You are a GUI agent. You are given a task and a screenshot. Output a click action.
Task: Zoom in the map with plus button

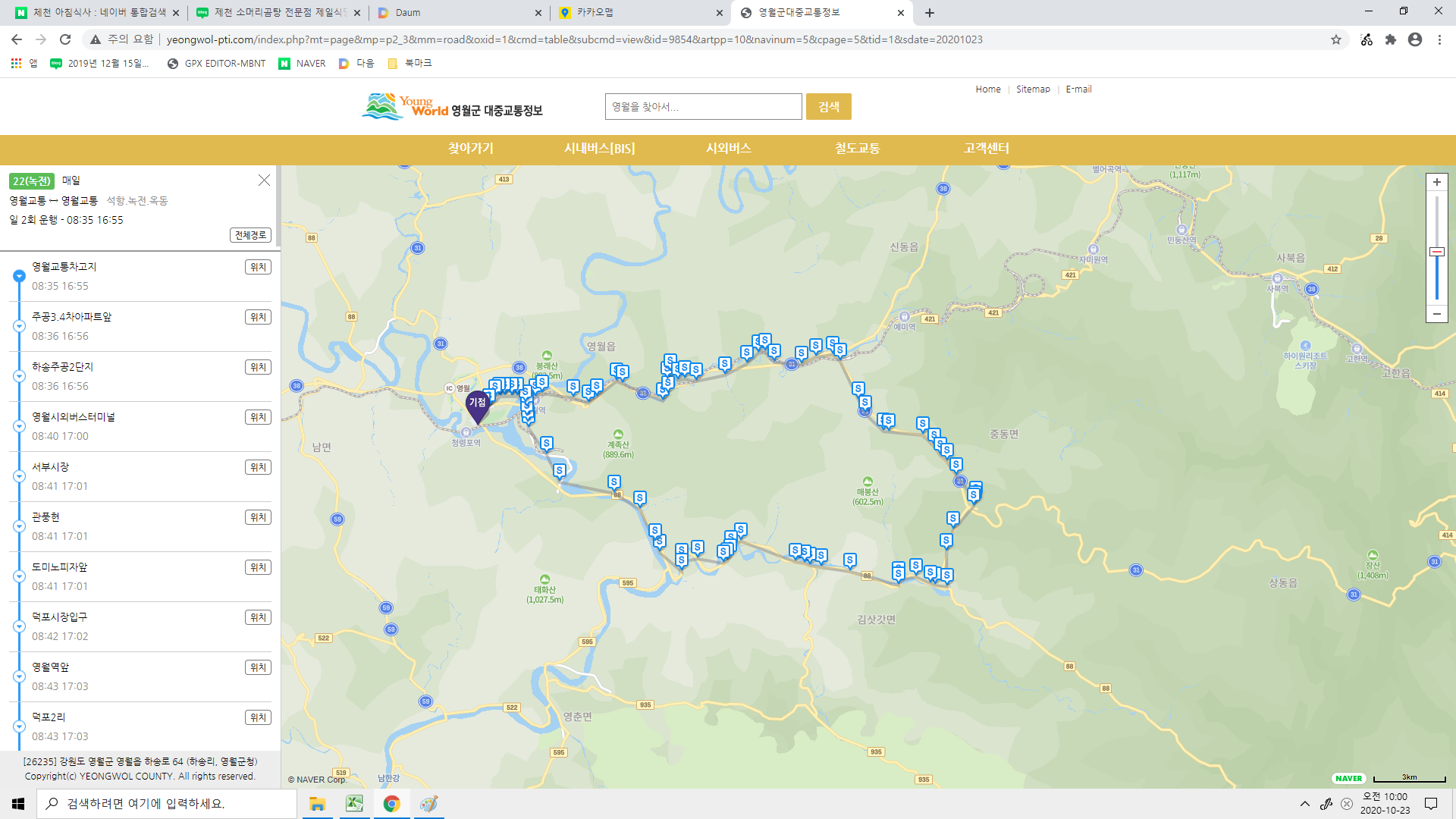pyautogui.click(x=1436, y=182)
